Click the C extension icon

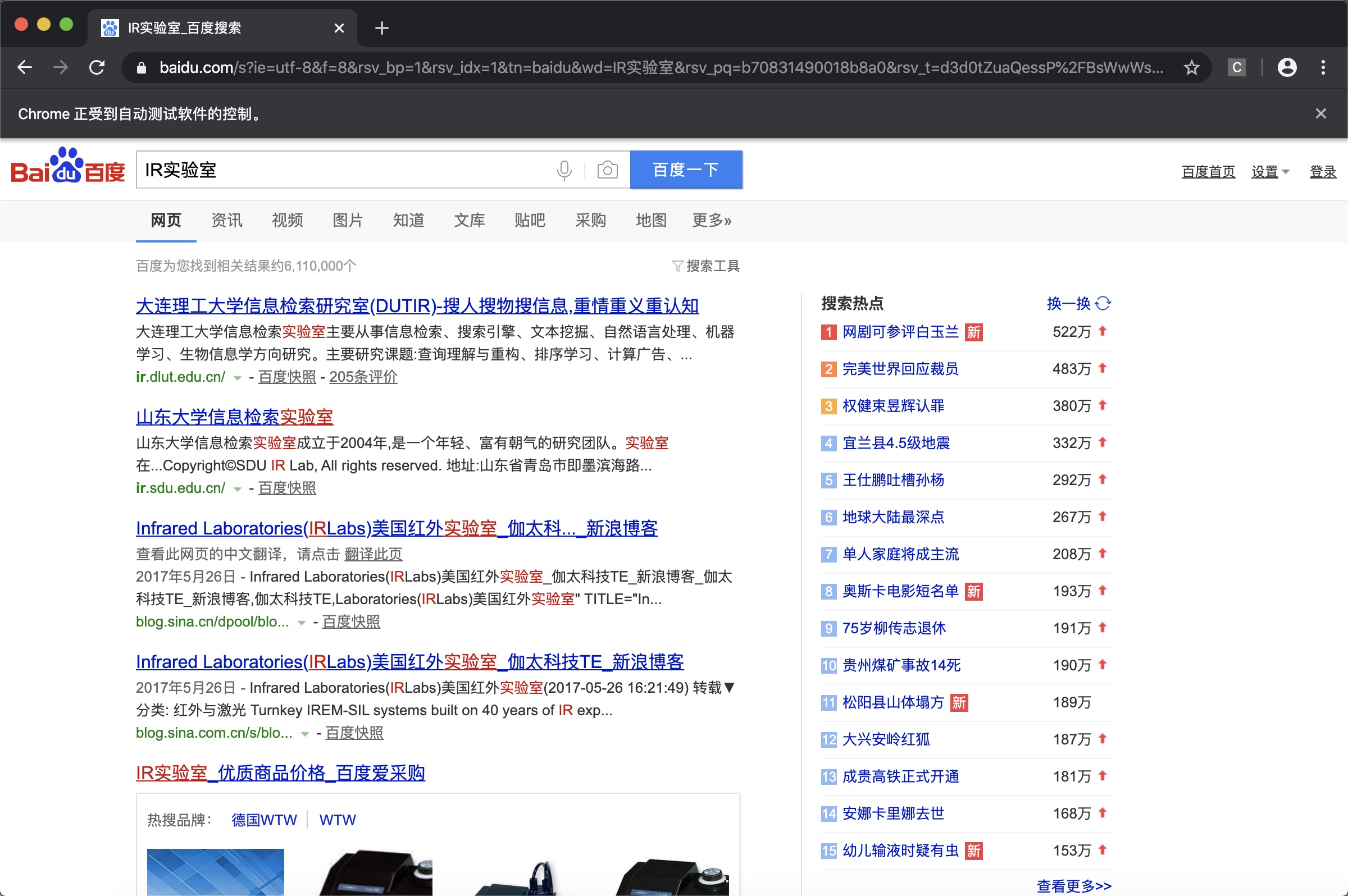click(1236, 68)
